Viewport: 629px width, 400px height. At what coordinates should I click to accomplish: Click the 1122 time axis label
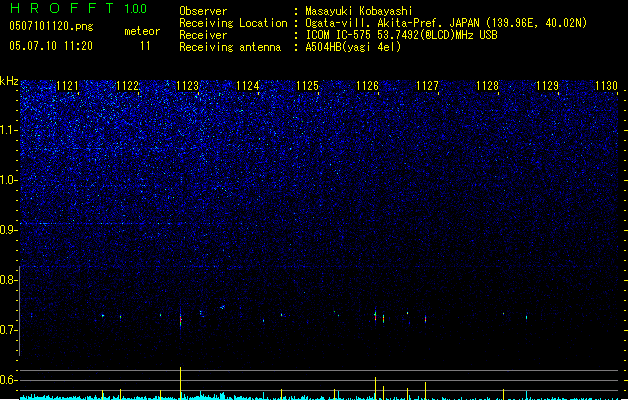[x=127, y=86]
